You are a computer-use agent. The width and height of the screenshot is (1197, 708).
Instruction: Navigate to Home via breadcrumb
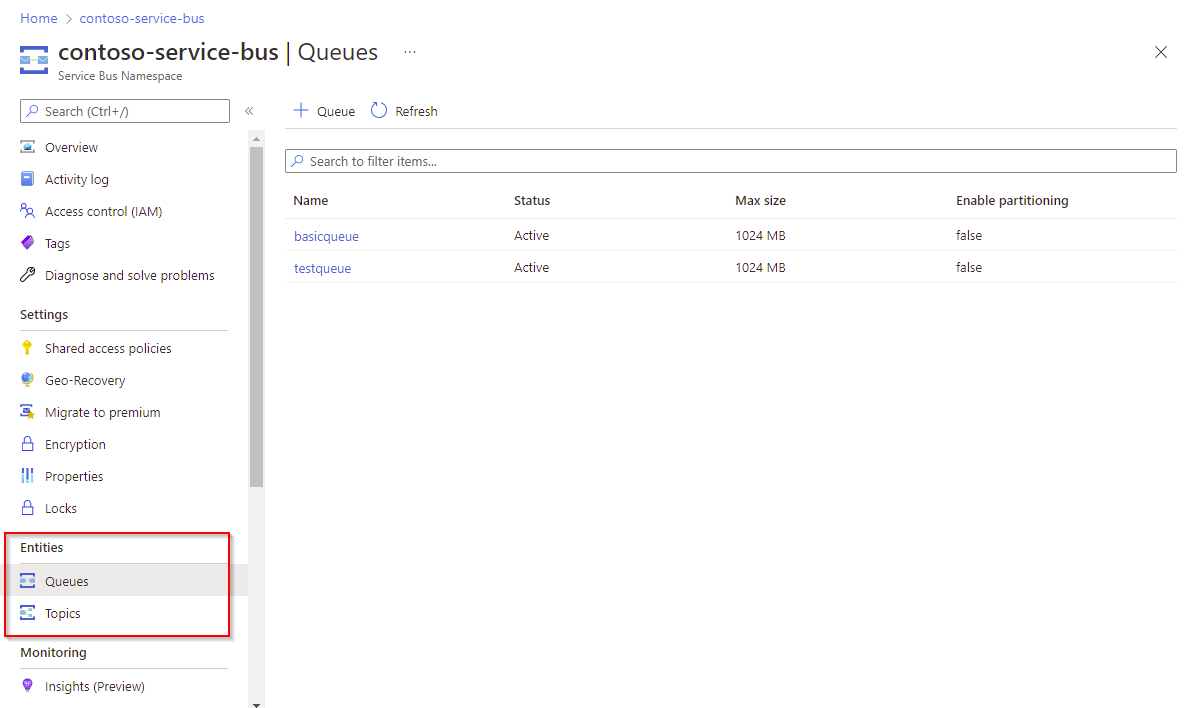38,18
